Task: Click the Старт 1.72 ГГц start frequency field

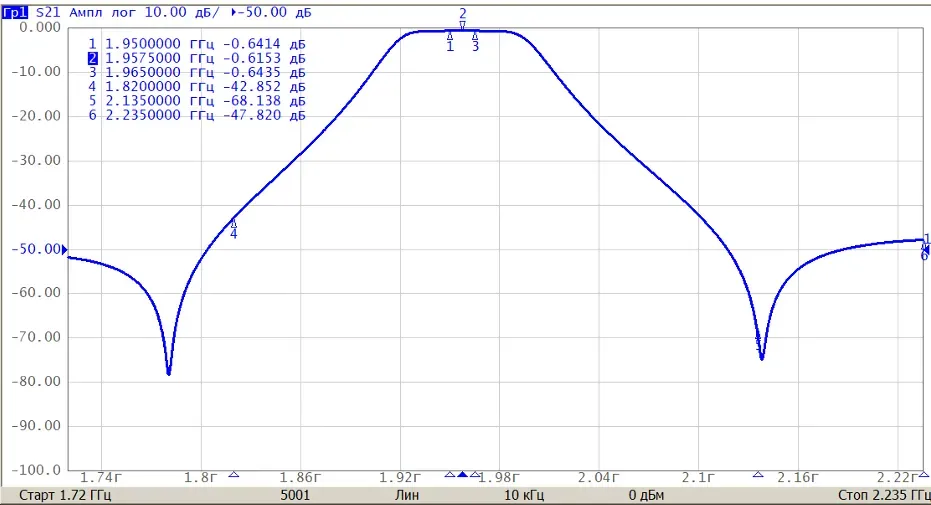Action: 65,495
